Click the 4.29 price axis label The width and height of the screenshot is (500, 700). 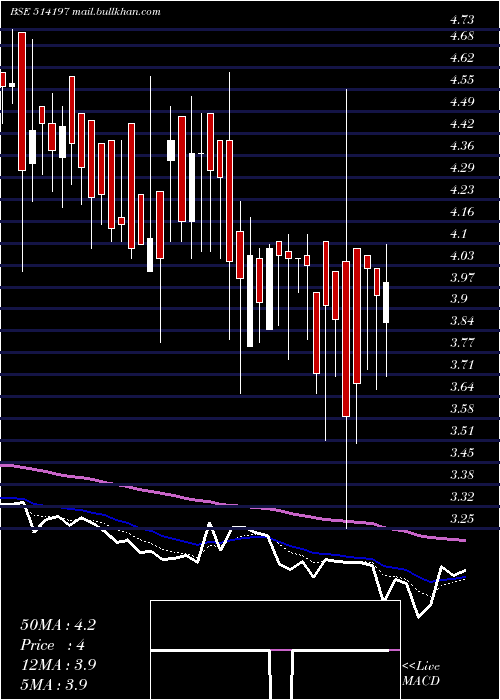coord(462,168)
